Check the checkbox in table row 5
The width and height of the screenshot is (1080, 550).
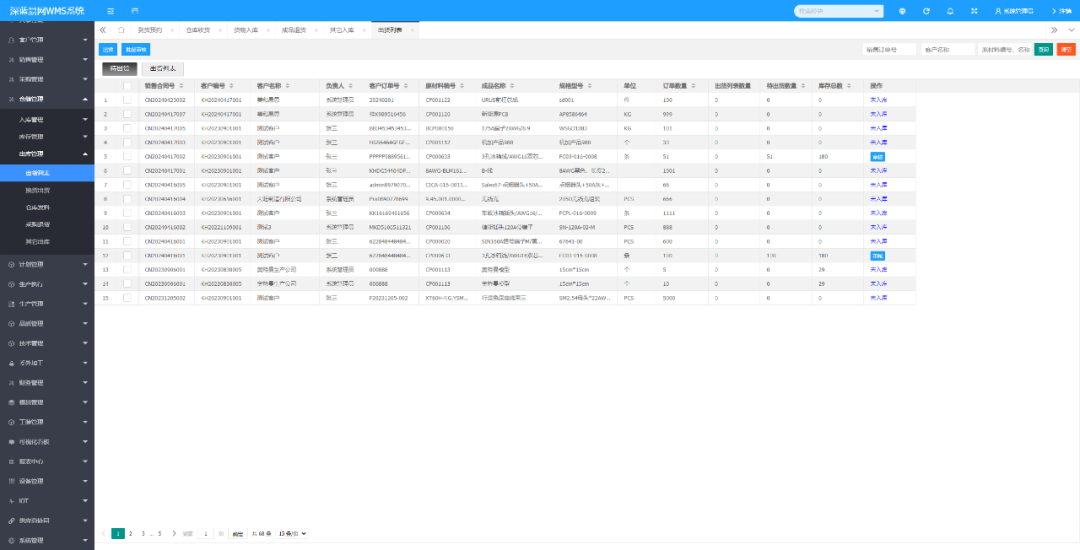127,156
